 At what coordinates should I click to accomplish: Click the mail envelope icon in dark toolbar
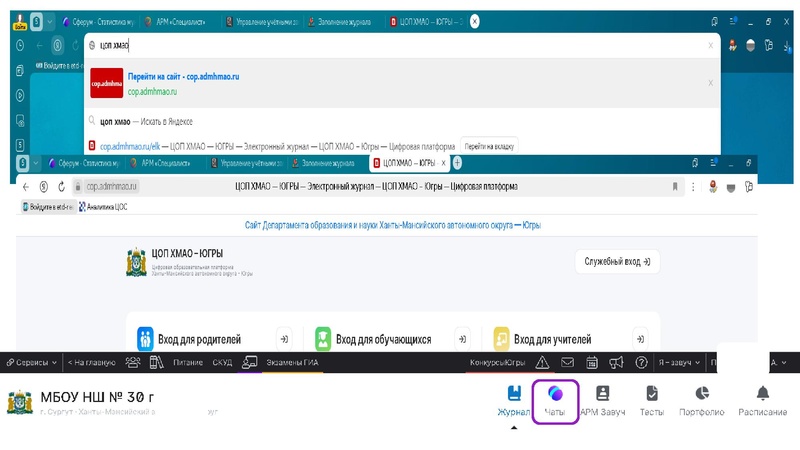[x=567, y=362]
